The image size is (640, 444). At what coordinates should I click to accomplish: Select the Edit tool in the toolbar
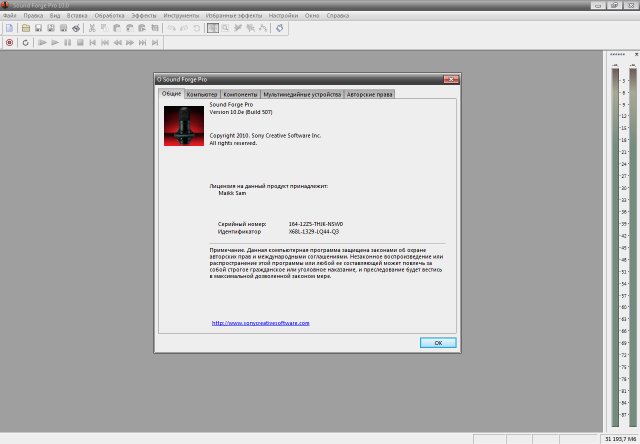(x=213, y=28)
